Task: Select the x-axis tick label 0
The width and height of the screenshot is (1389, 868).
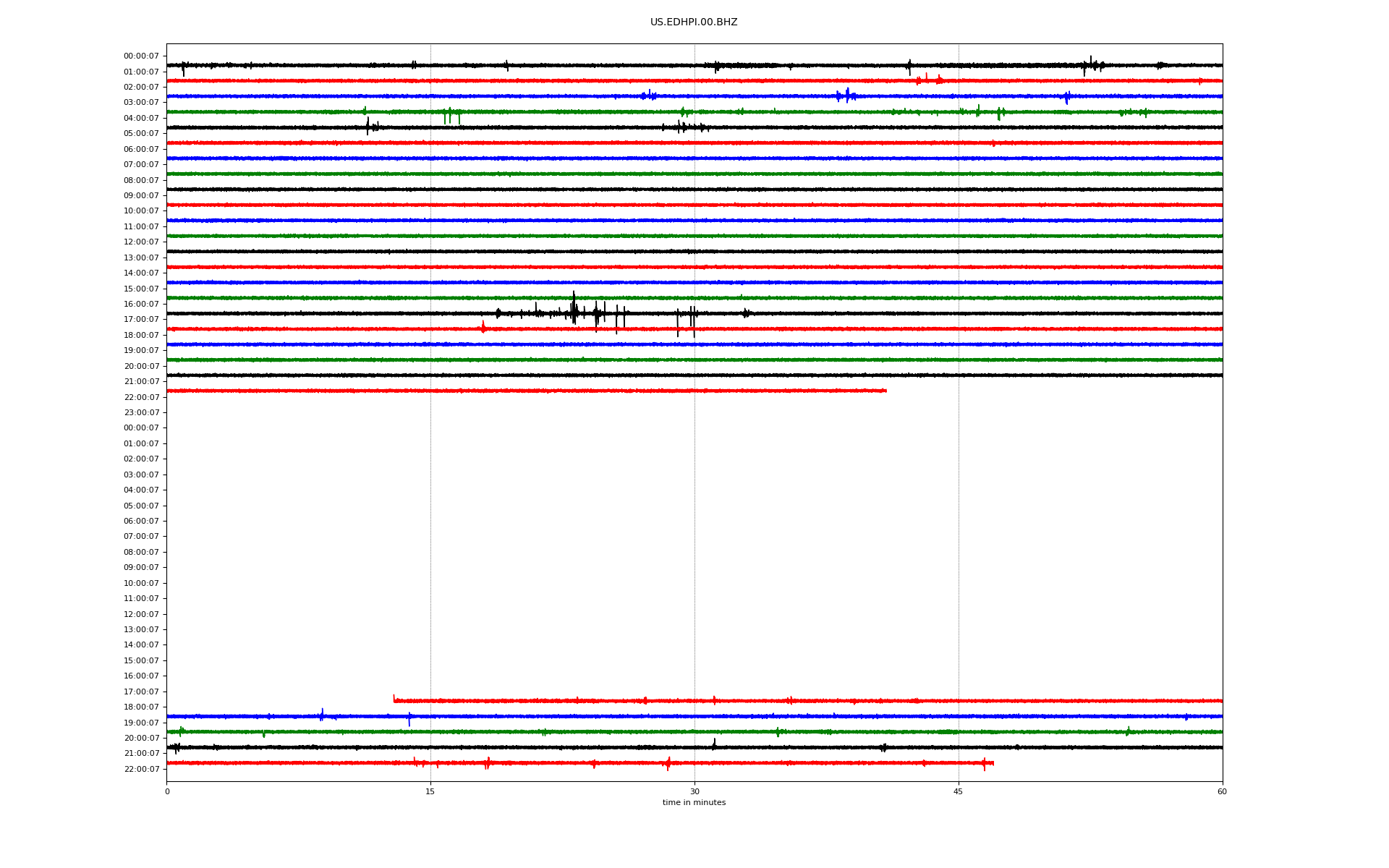Action: 167,791
